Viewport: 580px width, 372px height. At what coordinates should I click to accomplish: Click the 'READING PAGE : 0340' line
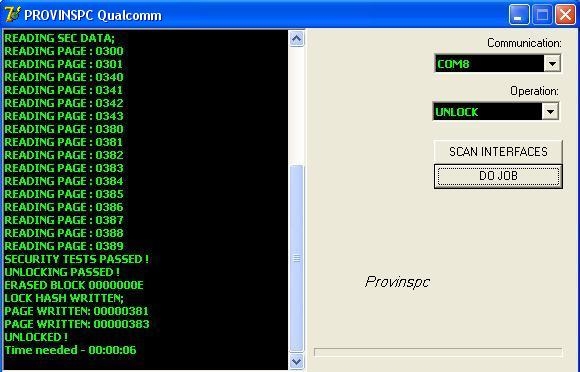[x=64, y=77]
